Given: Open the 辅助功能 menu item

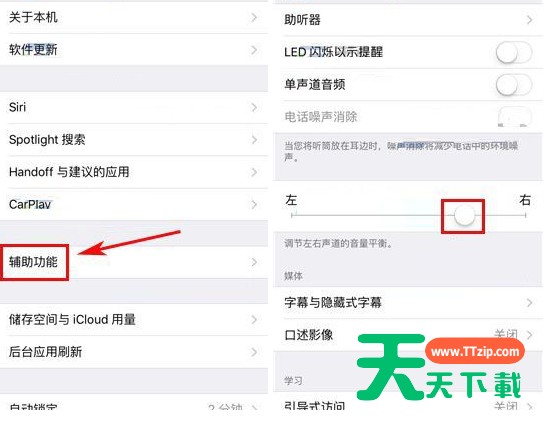Looking at the screenshot, I should (x=134, y=262).
